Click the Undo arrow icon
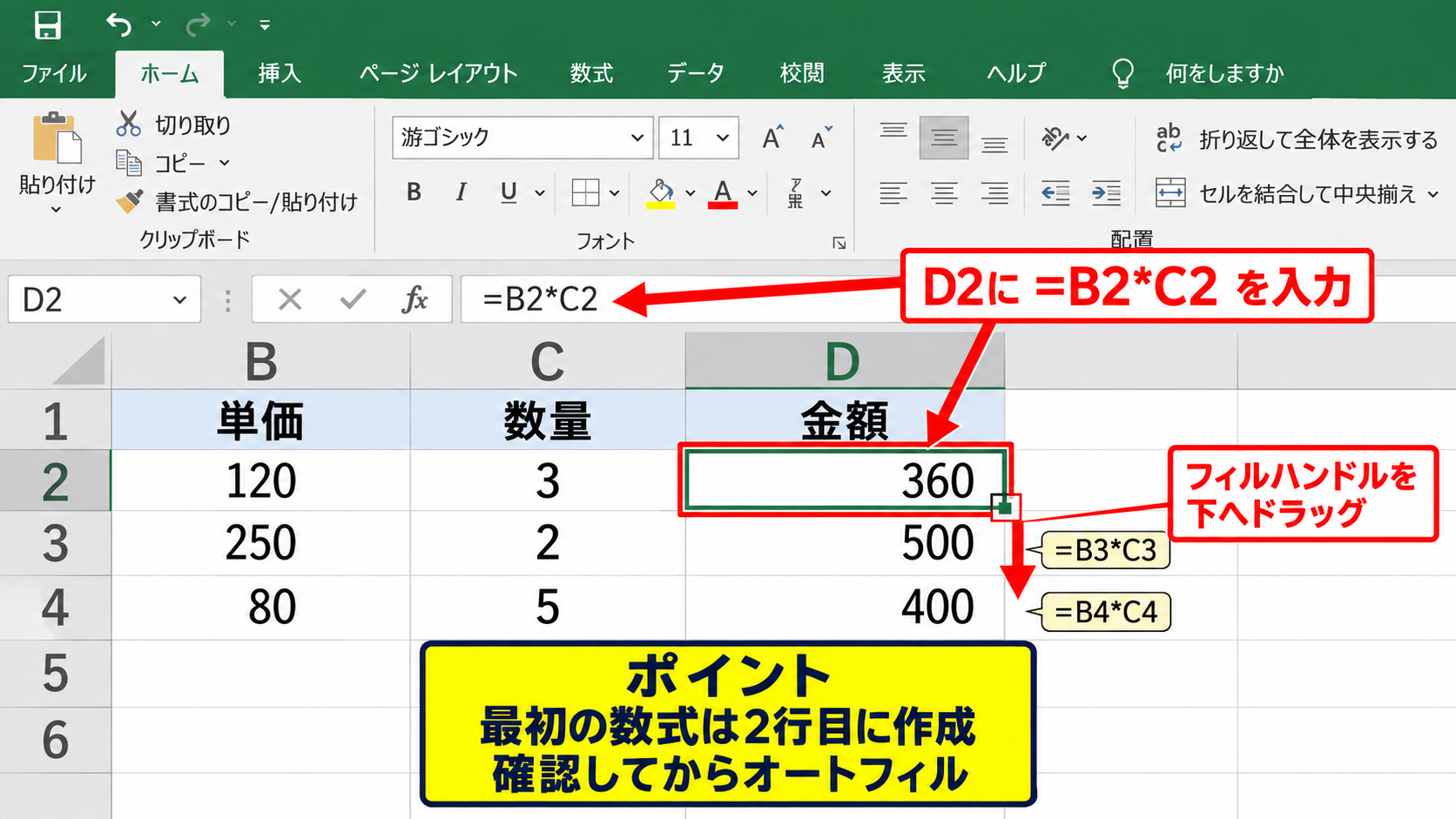1456x819 pixels. coord(119,24)
